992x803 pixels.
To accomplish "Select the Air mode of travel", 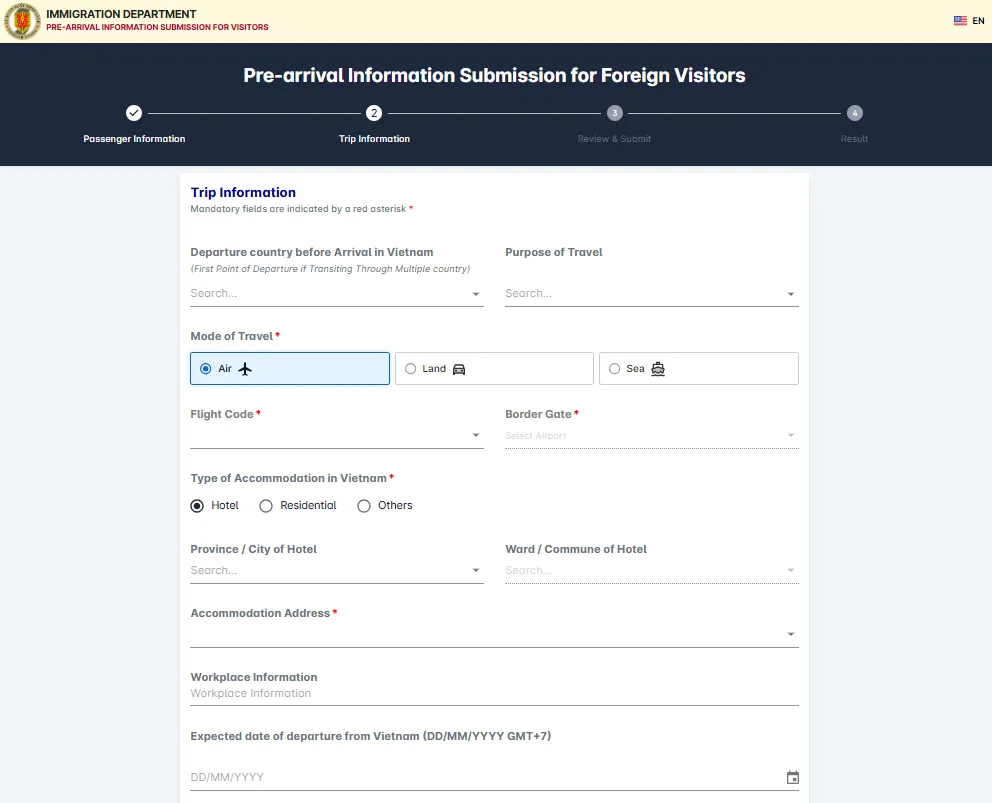I will [290, 368].
